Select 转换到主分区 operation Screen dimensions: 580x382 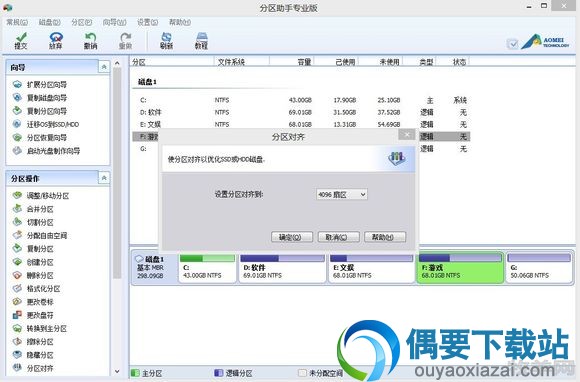[x=40, y=329]
